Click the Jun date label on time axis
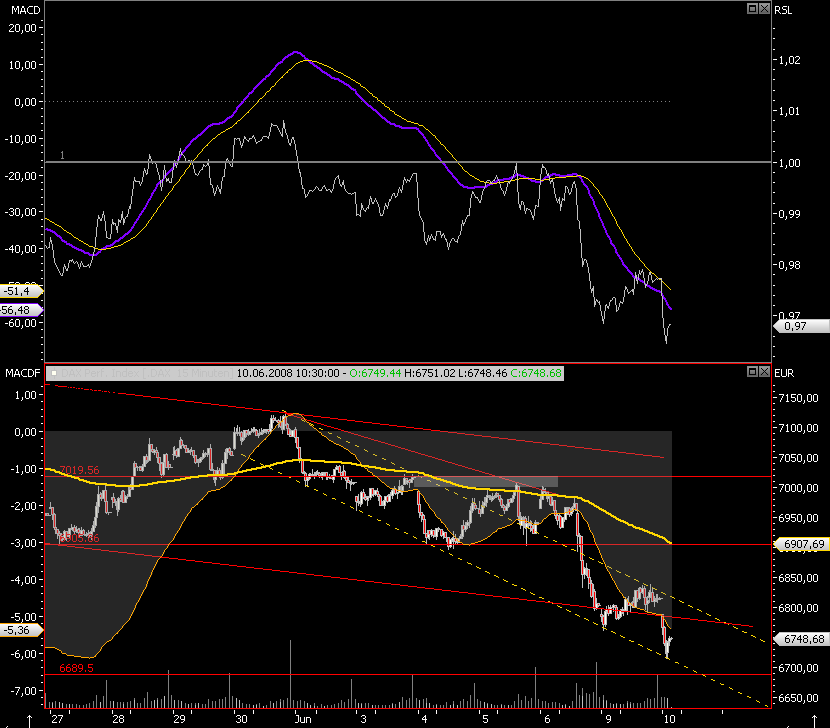830x728 pixels. [x=303, y=719]
